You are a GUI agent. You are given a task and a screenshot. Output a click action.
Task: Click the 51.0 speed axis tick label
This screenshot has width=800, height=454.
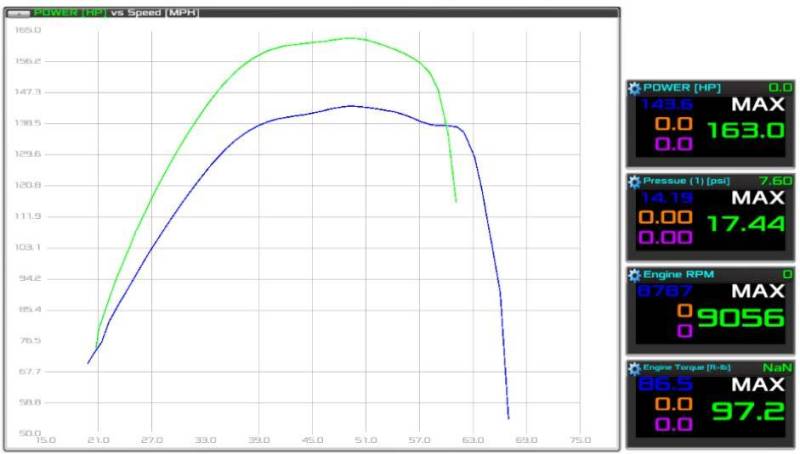365,440
